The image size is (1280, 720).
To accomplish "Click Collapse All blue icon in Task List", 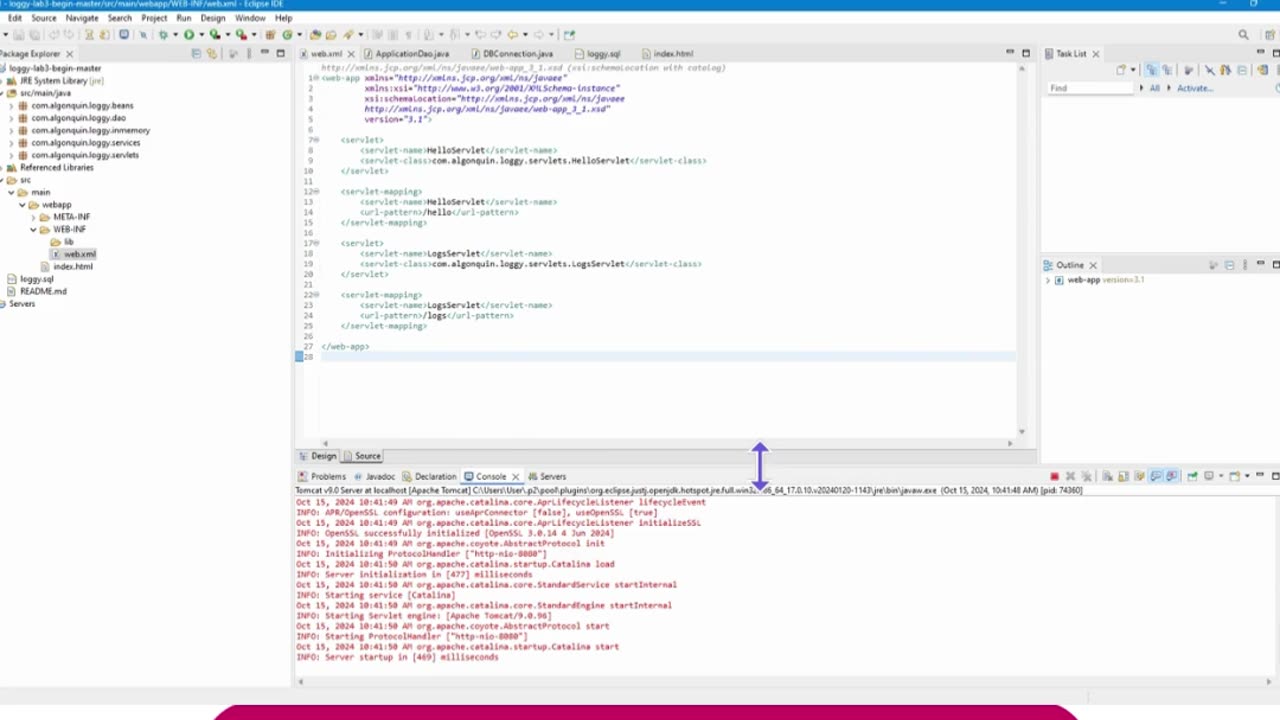I will tap(1242, 70).
